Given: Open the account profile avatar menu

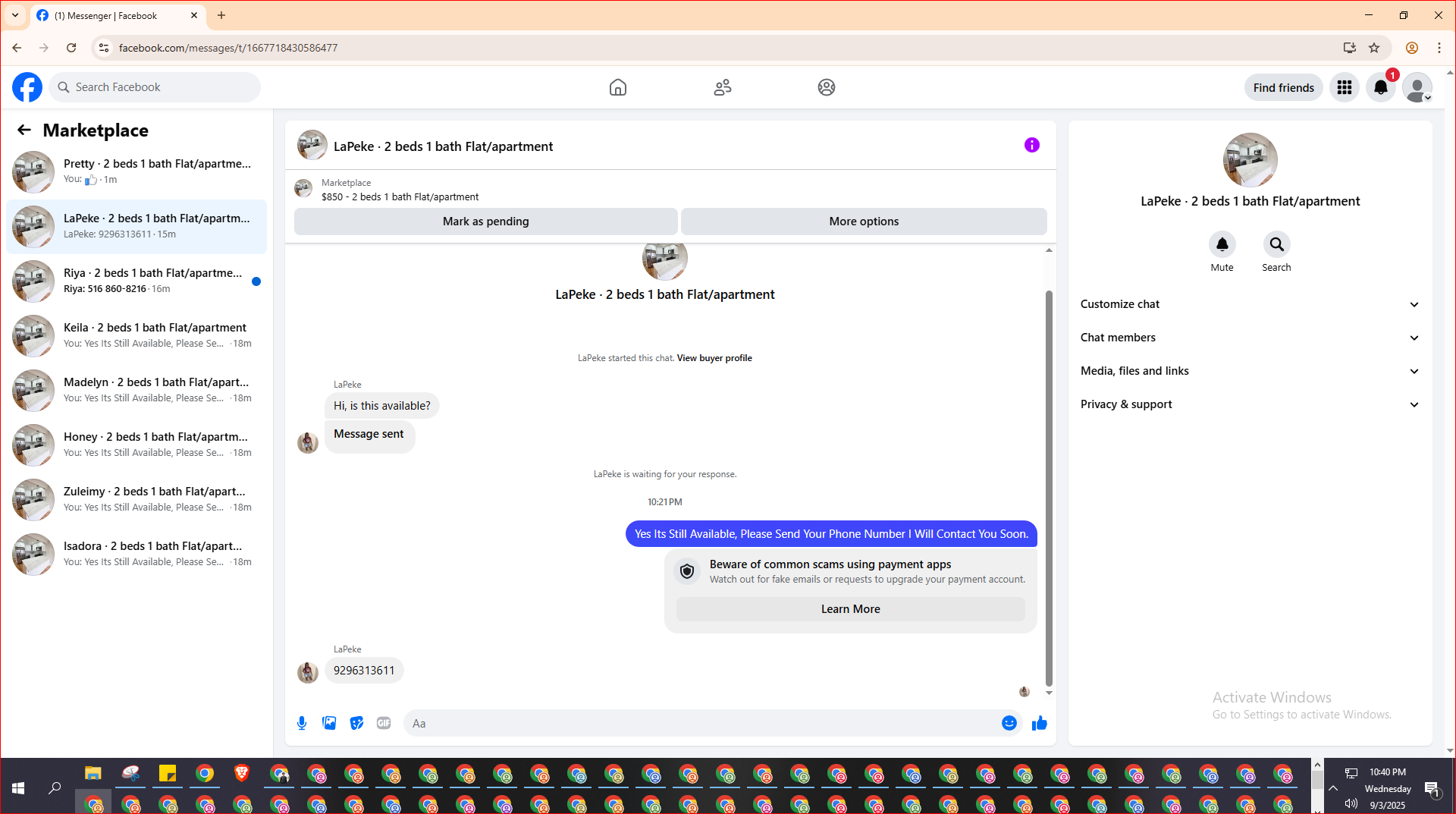Looking at the screenshot, I should [x=1417, y=87].
